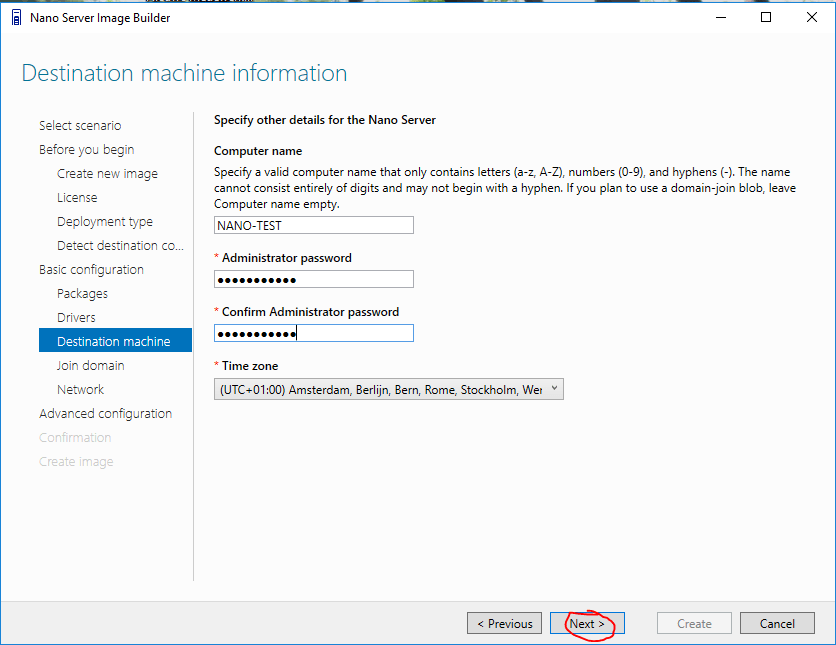Select Detect destination computer step
This screenshot has height=645, width=836.
pyautogui.click(x=120, y=246)
